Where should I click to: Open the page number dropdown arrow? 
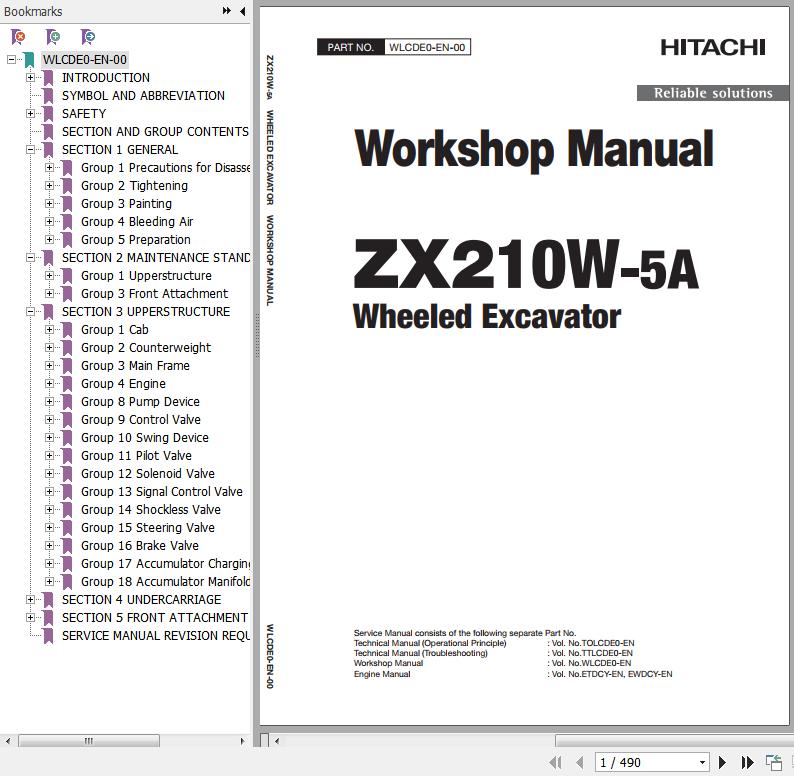coord(702,762)
